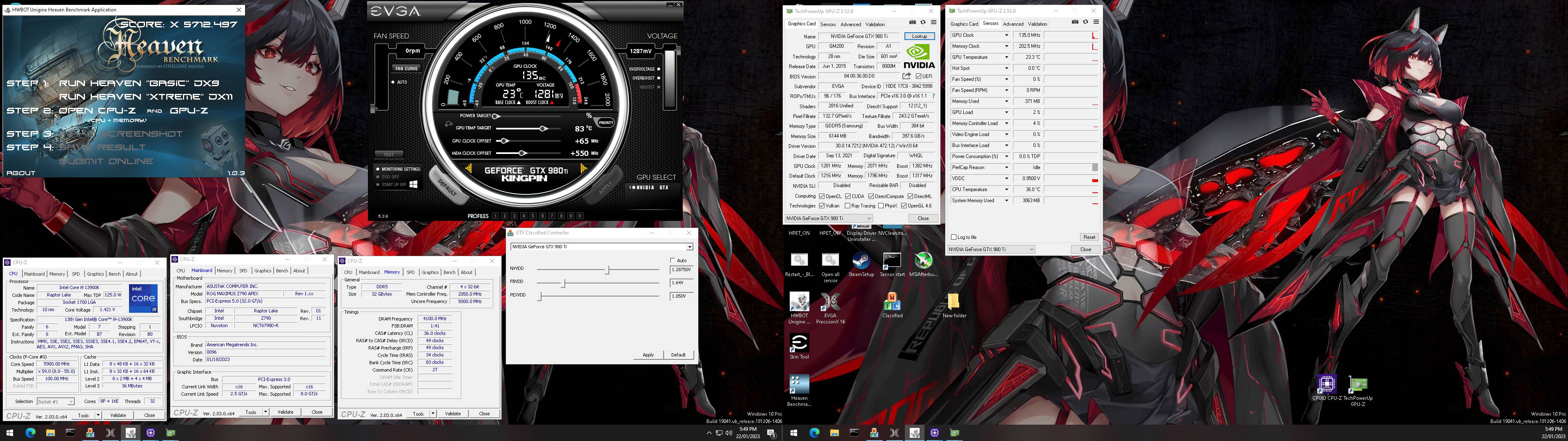1568x441 pixels.
Task: Open the MSI Afterburner desktop shortcut
Action: (x=923, y=265)
